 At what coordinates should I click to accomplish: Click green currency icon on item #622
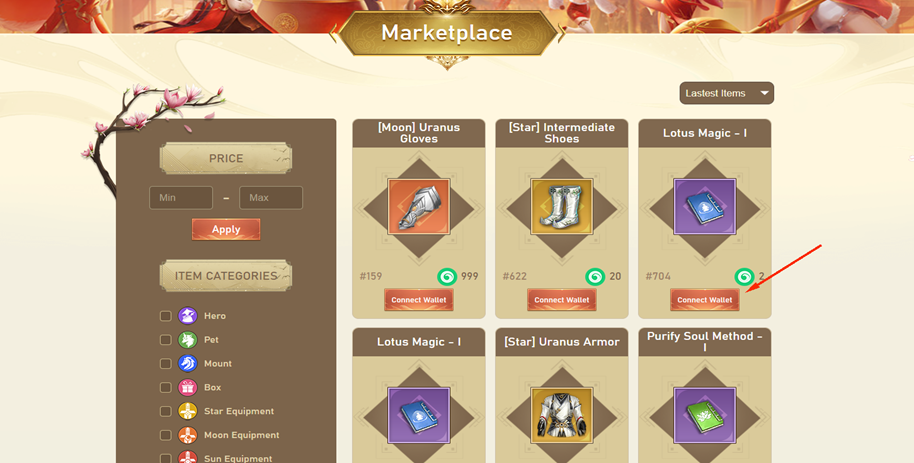[x=595, y=276]
